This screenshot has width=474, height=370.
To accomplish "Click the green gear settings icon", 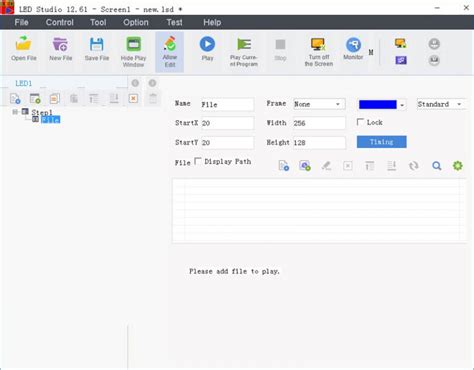I will point(458,165).
